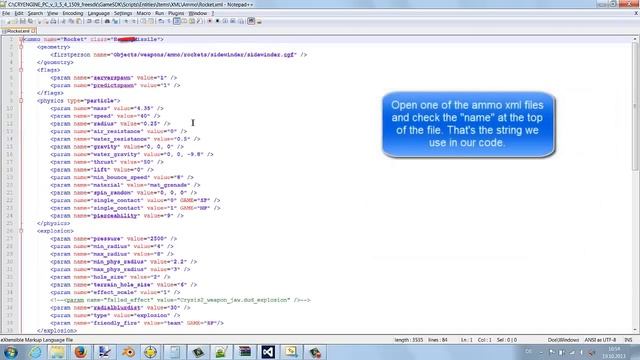Image resolution: width=640 pixels, height=360 pixels.
Task: Open the View menu
Action: [x=53, y=13]
